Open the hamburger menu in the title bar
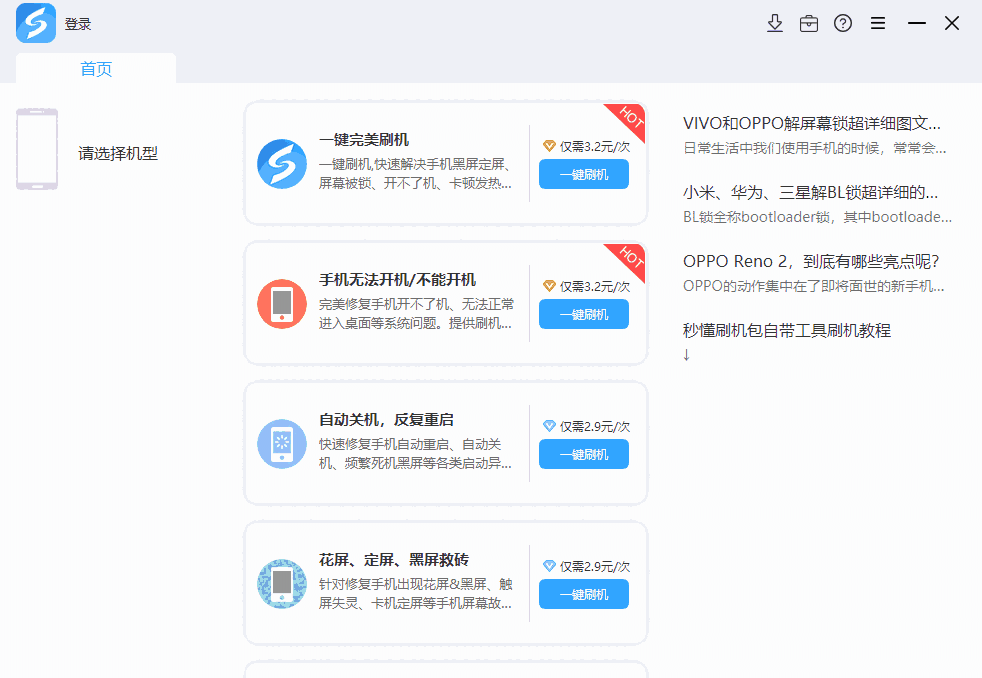 pos(878,22)
